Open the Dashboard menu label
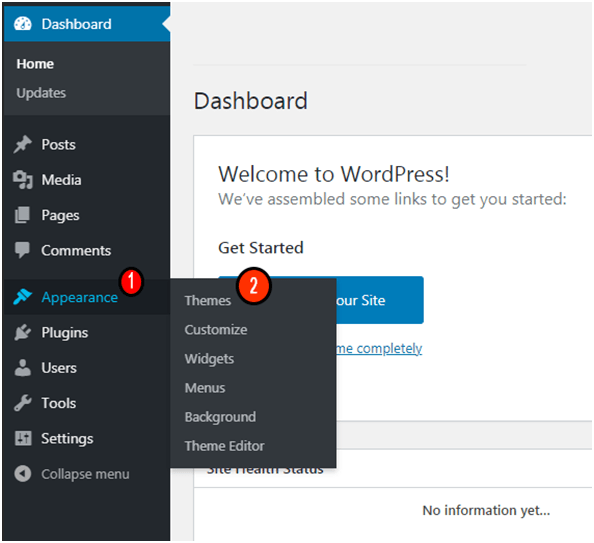The width and height of the screenshot is (594, 543). (x=77, y=24)
